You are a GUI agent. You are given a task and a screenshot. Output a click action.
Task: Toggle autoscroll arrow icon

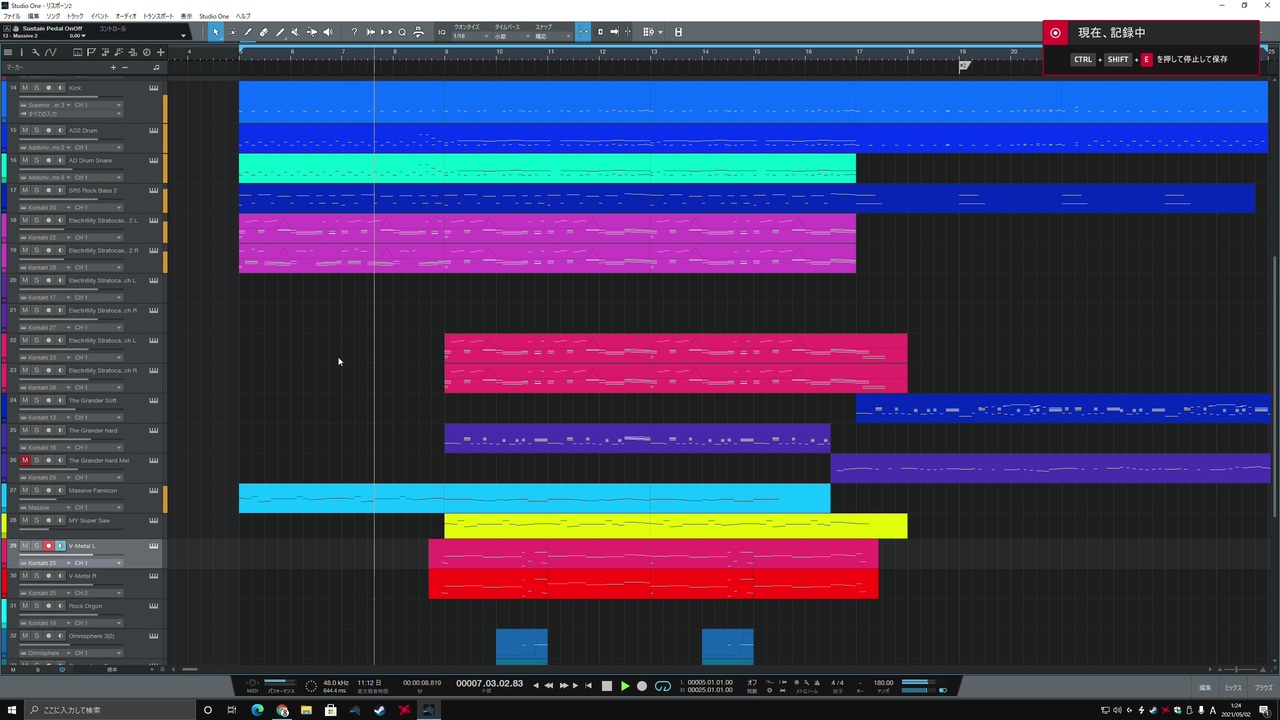614,32
